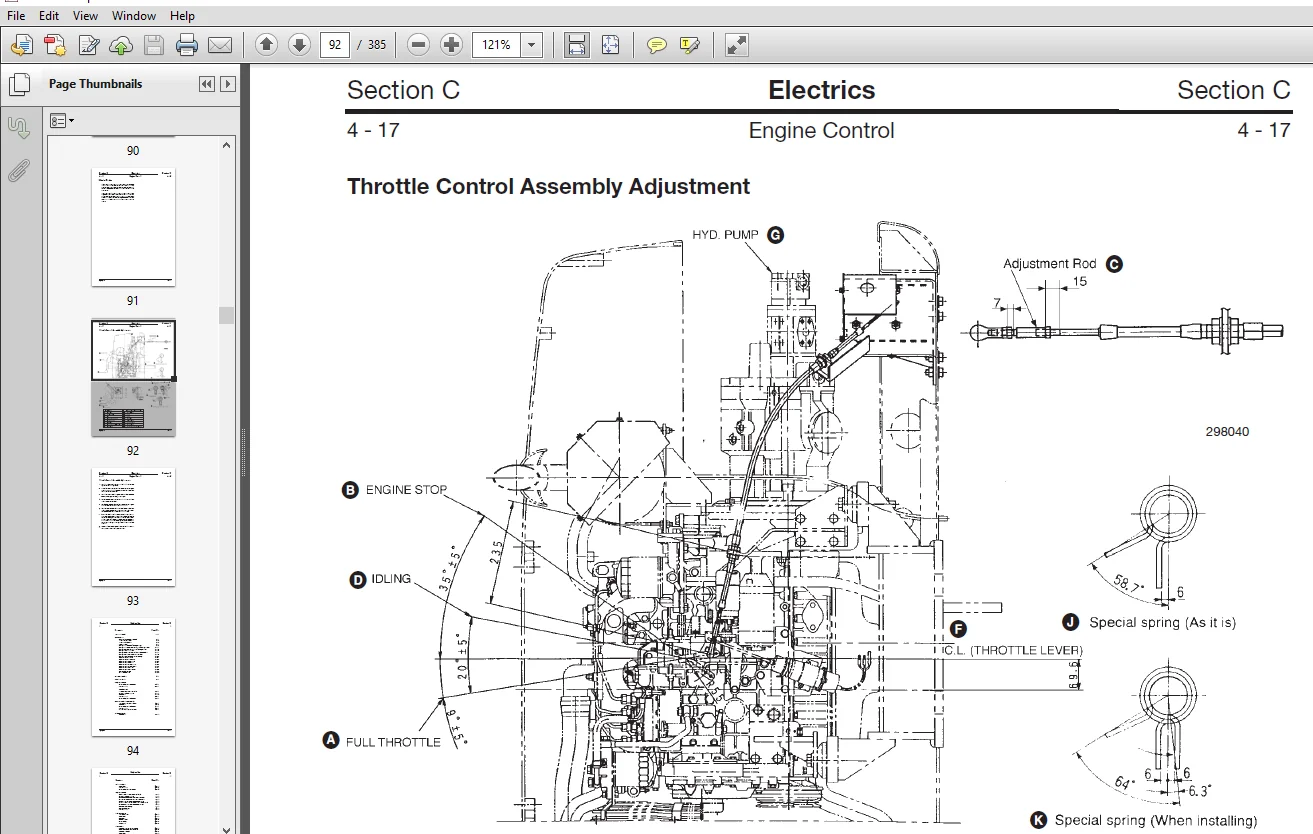Open the Window menu
This screenshot has height=834, width=1313.
pos(134,16)
